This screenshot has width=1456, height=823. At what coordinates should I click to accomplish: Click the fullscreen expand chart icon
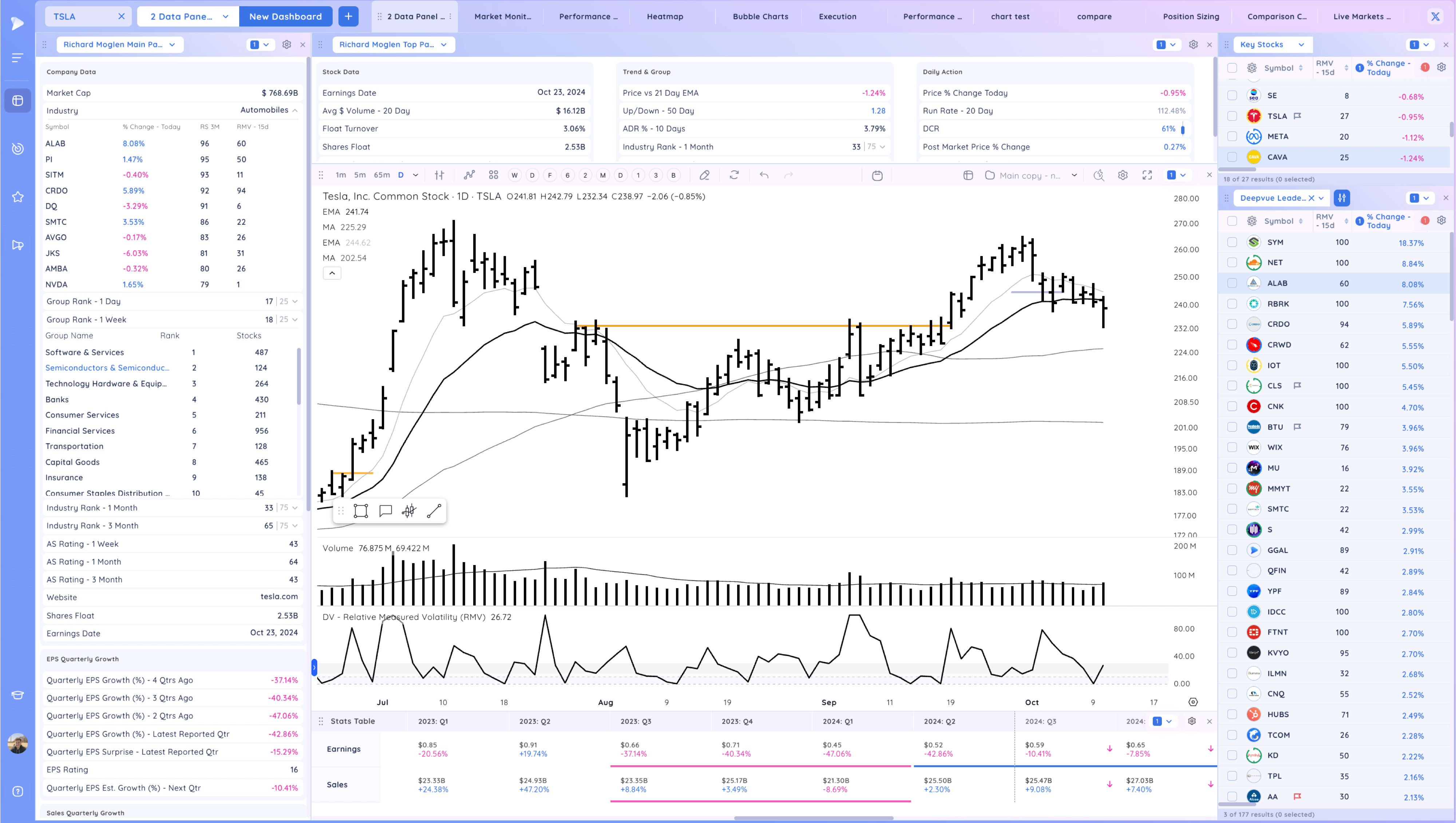coord(1147,175)
